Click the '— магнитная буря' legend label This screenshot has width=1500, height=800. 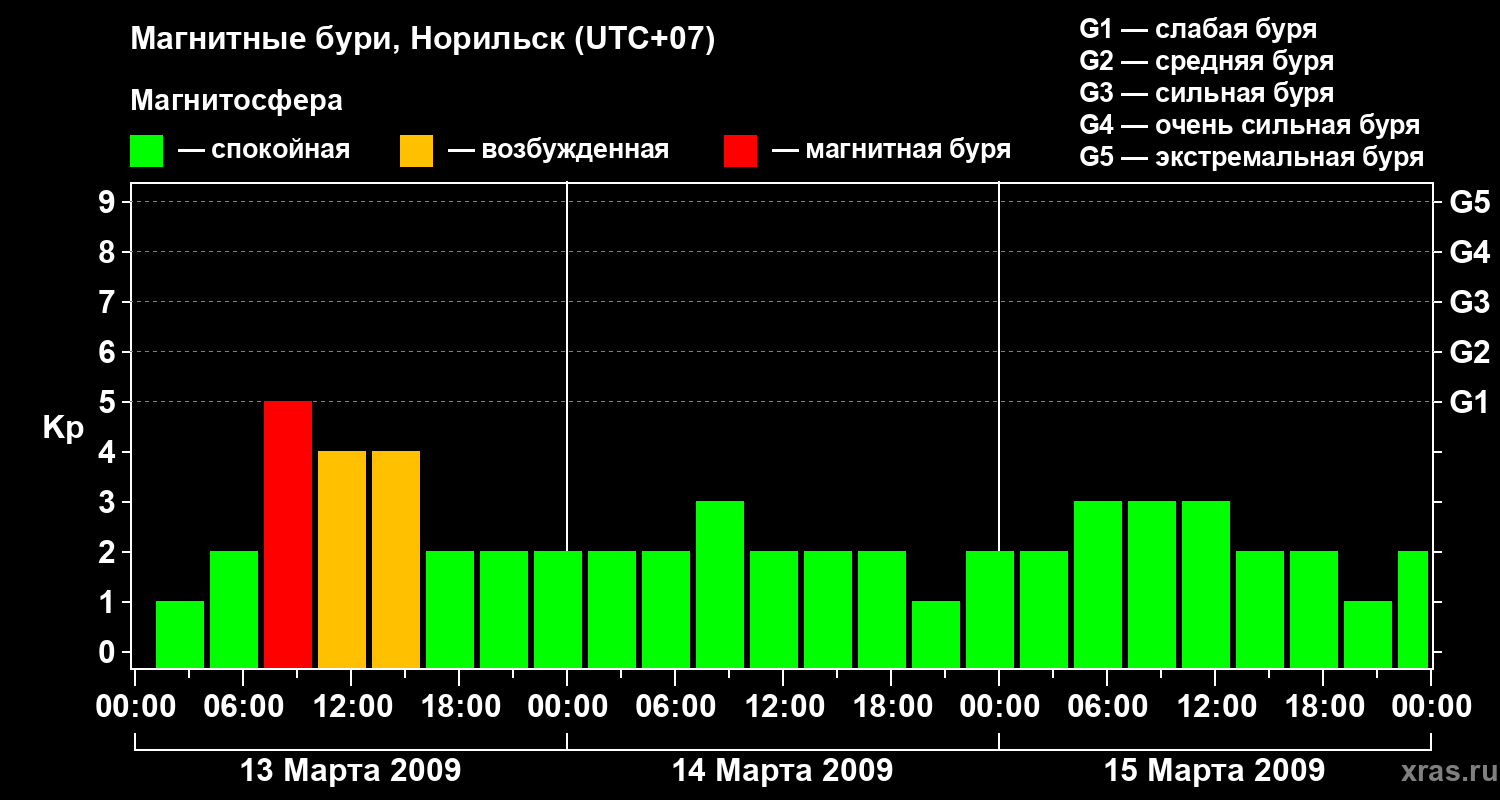point(891,151)
